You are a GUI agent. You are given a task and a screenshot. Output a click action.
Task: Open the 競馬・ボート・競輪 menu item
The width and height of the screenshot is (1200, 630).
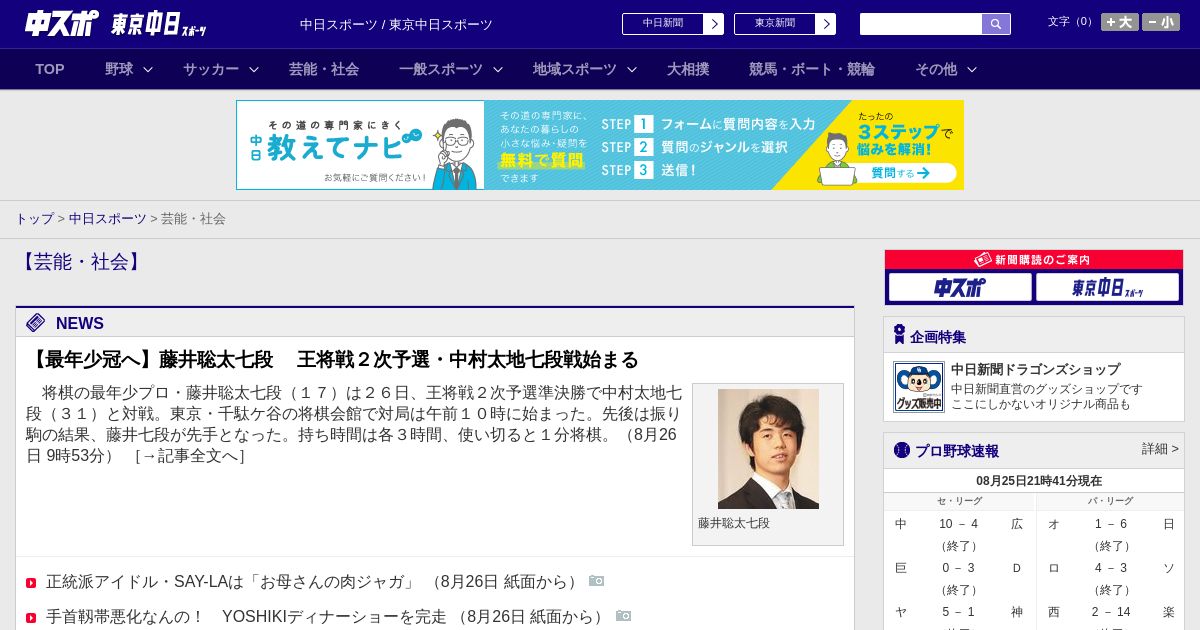tap(812, 69)
